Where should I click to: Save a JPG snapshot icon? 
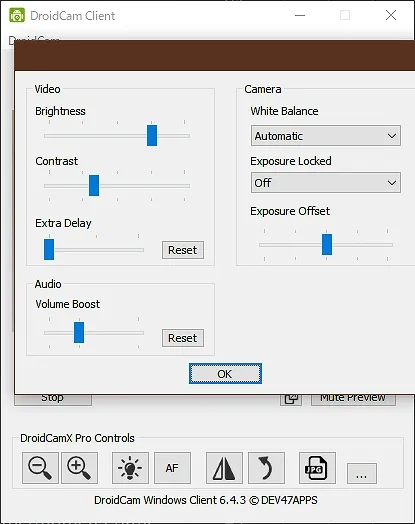tap(317, 468)
